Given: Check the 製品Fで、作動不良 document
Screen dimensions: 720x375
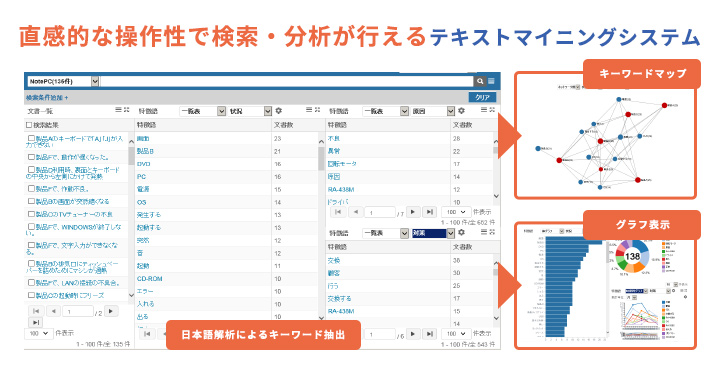Looking at the screenshot, I should [31, 188].
